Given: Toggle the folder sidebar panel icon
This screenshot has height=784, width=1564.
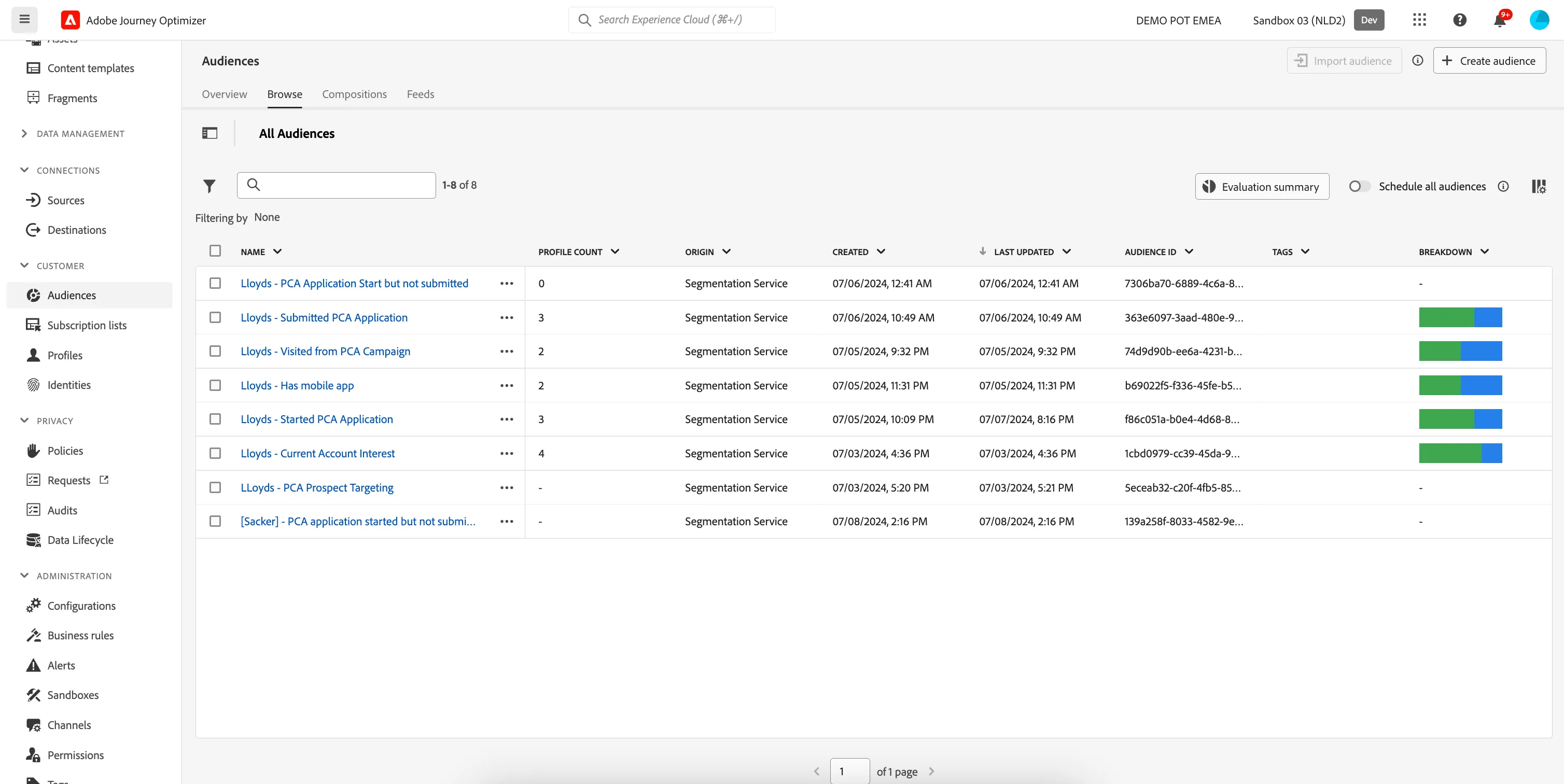Looking at the screenshot, I should point(210,133).
